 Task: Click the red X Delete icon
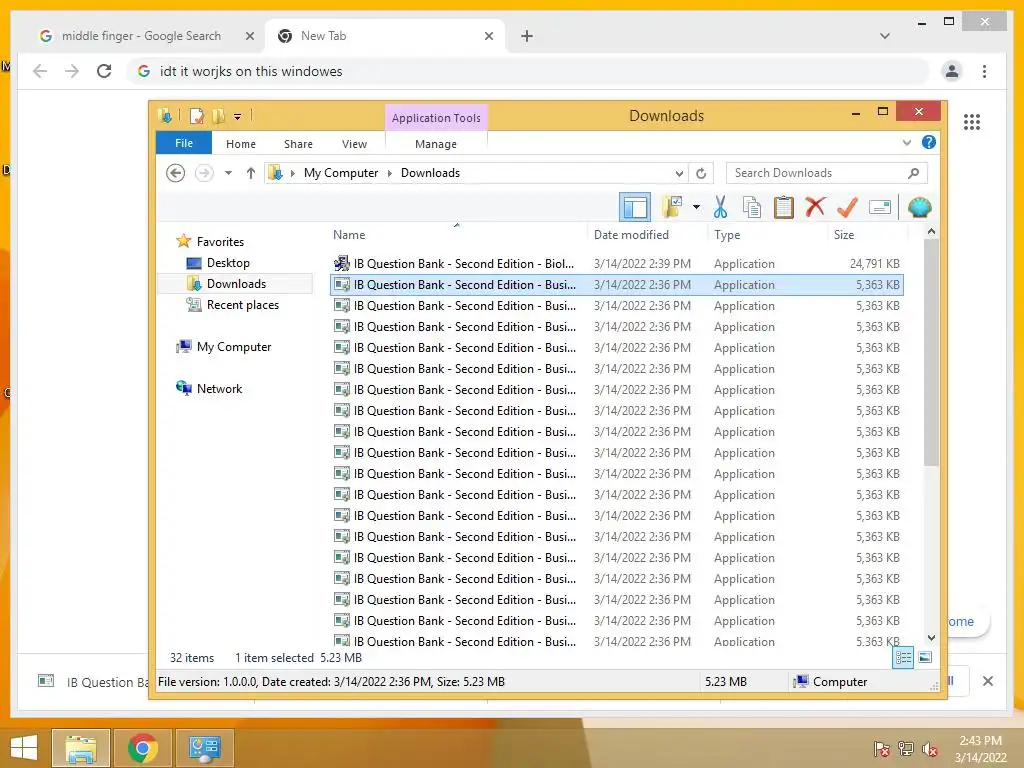coord(815,207)
